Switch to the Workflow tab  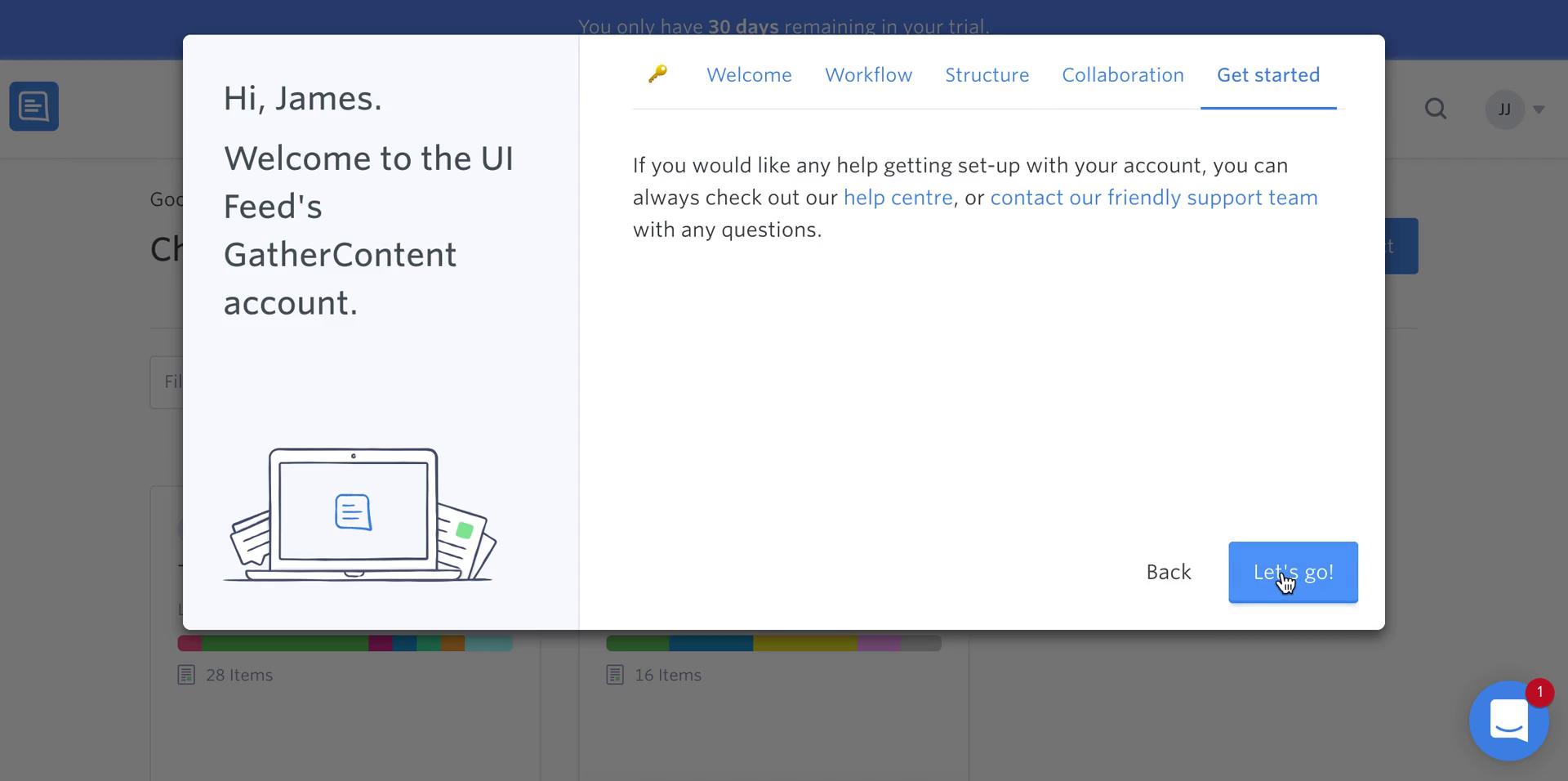point(868,74)
